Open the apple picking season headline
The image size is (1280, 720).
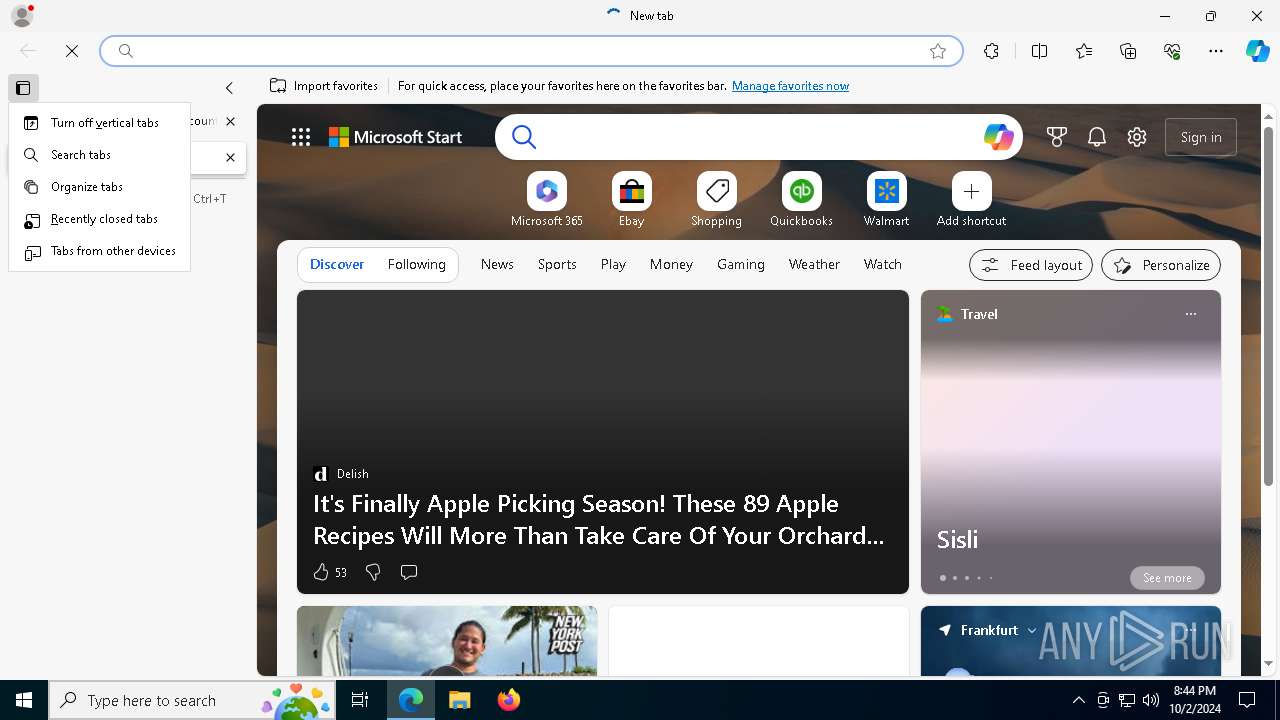tap(598, 520)
